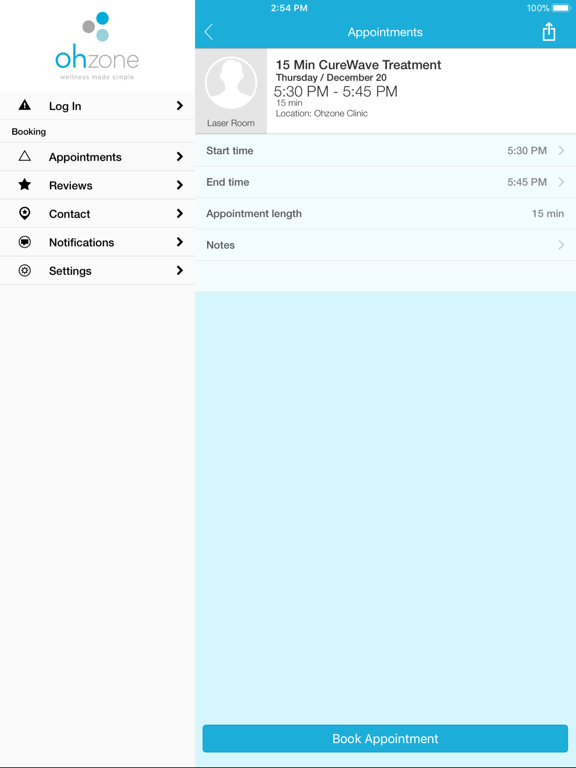Viewport: 576px width, 768px height.
Task: Tap the 2:54 PM clock in status bar
Action: (289, 8)
